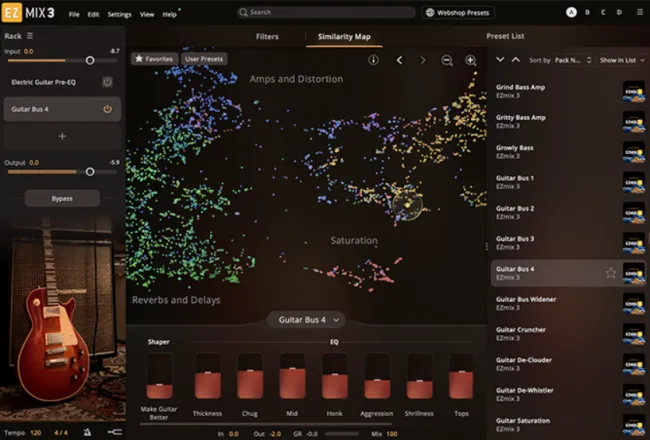Image resolution: width=650 pixels, height=440 pixels.
Task: Select state slot C
Action: [603, 12]
